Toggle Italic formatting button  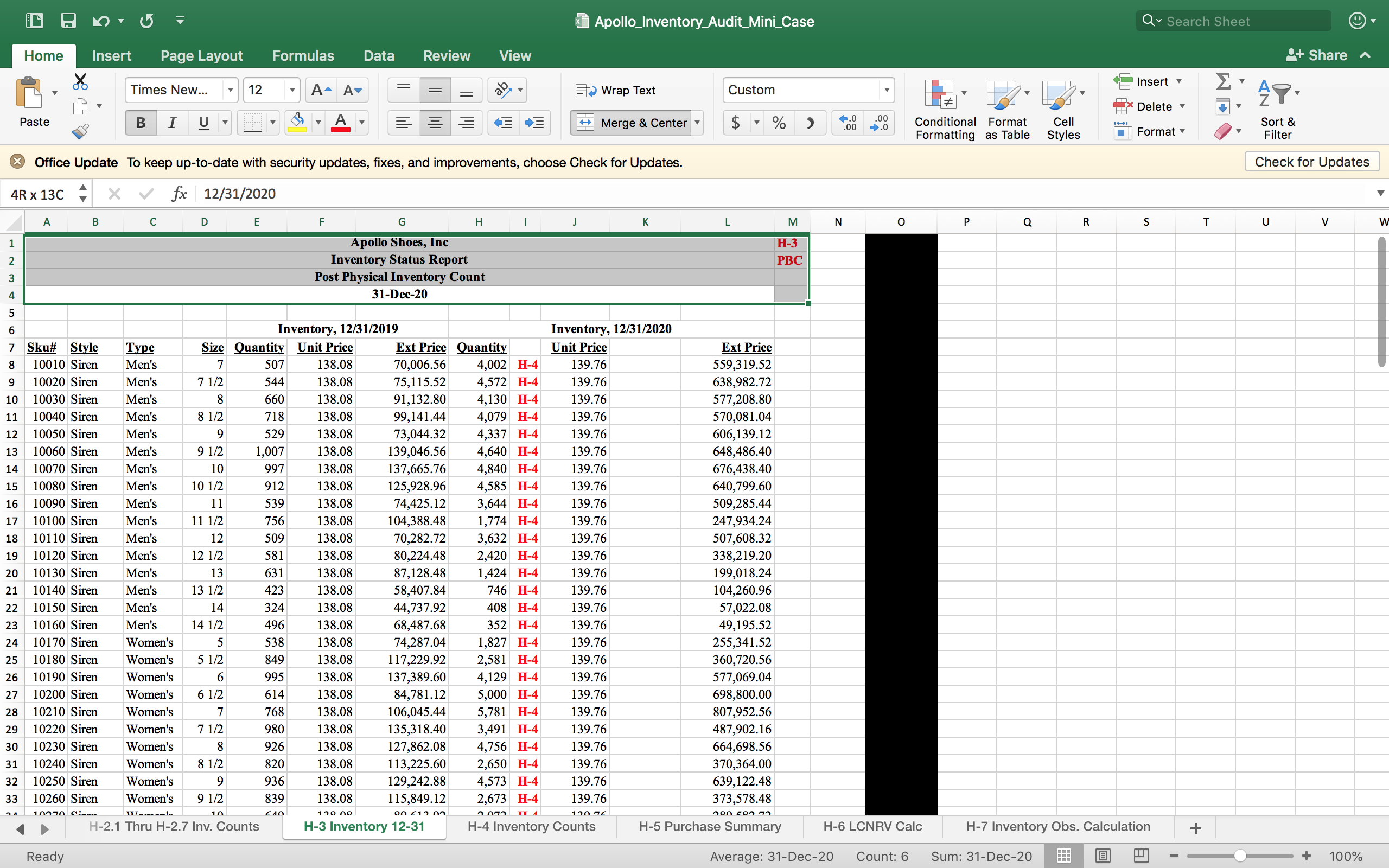(171, 123)
